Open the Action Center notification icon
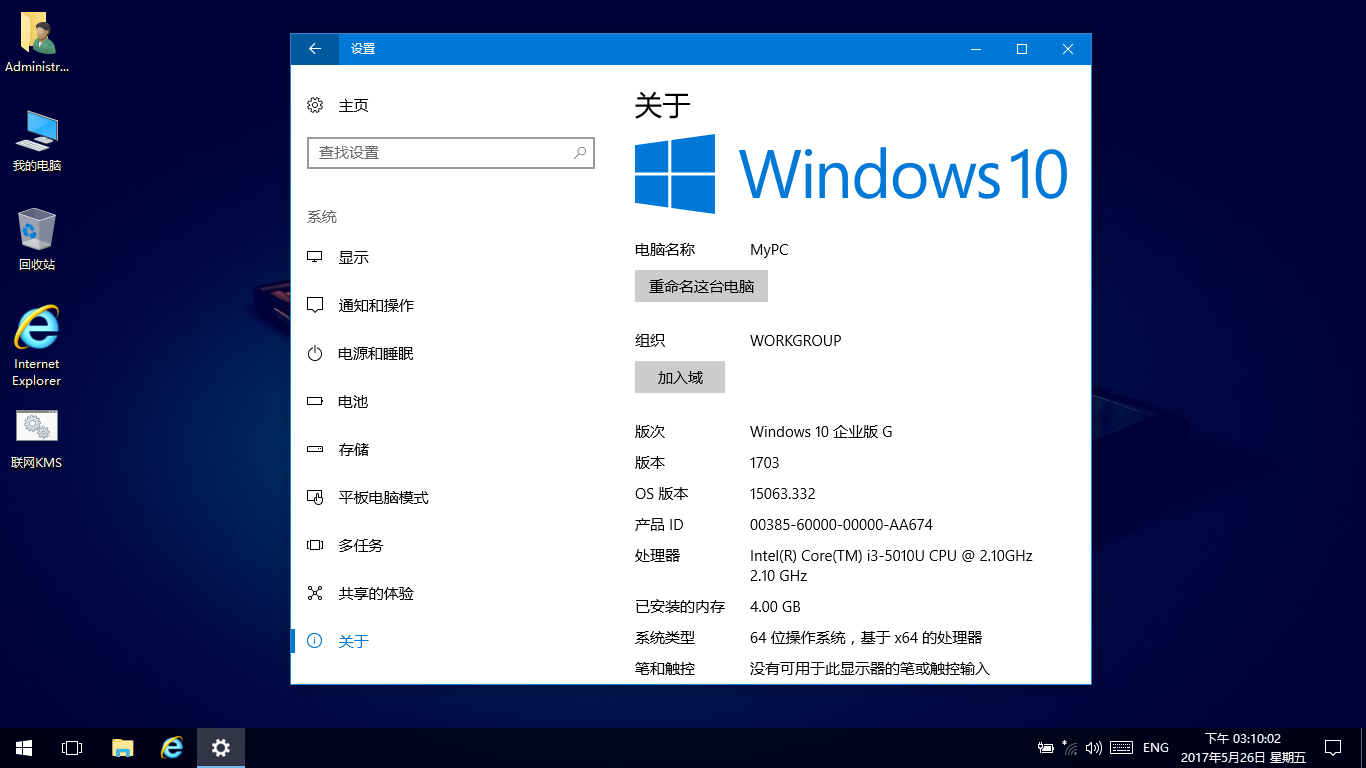 pyautogui.click(x=1333, y=748)
